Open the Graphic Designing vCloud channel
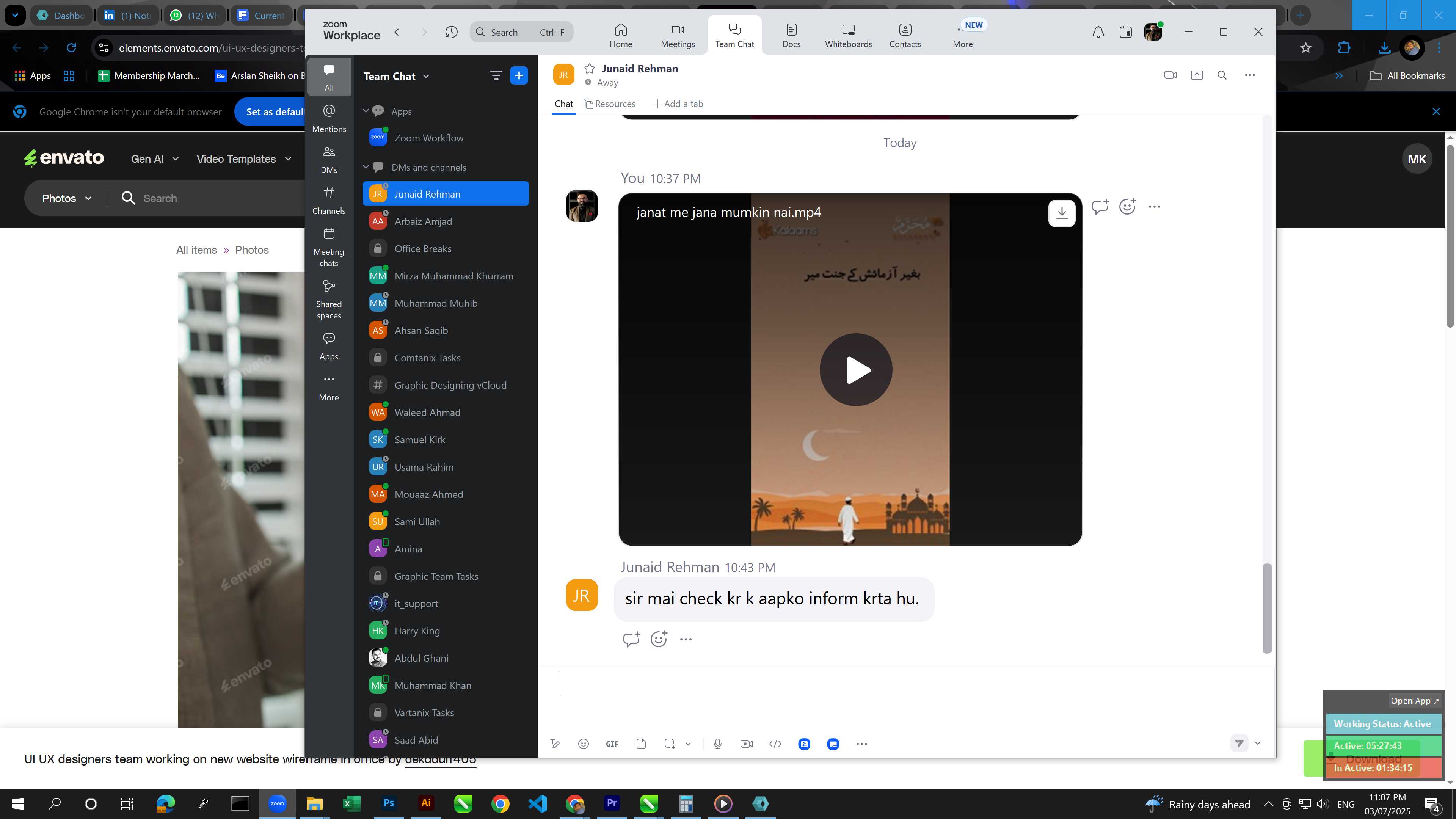 (446, 385)
